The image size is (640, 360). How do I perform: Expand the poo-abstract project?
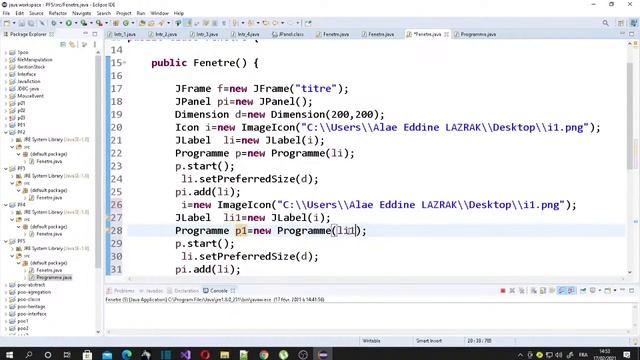point(6,285)
